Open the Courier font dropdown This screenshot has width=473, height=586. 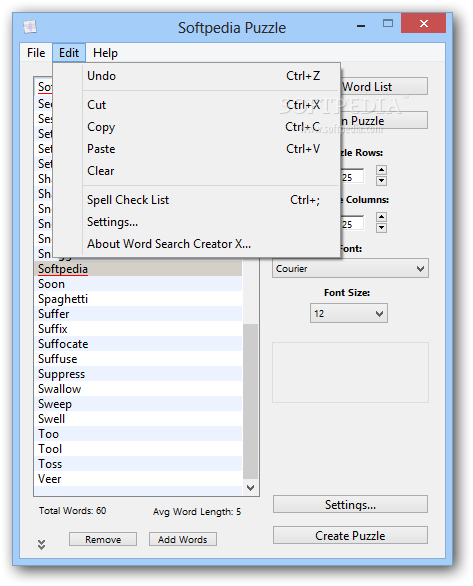[350, 268]
